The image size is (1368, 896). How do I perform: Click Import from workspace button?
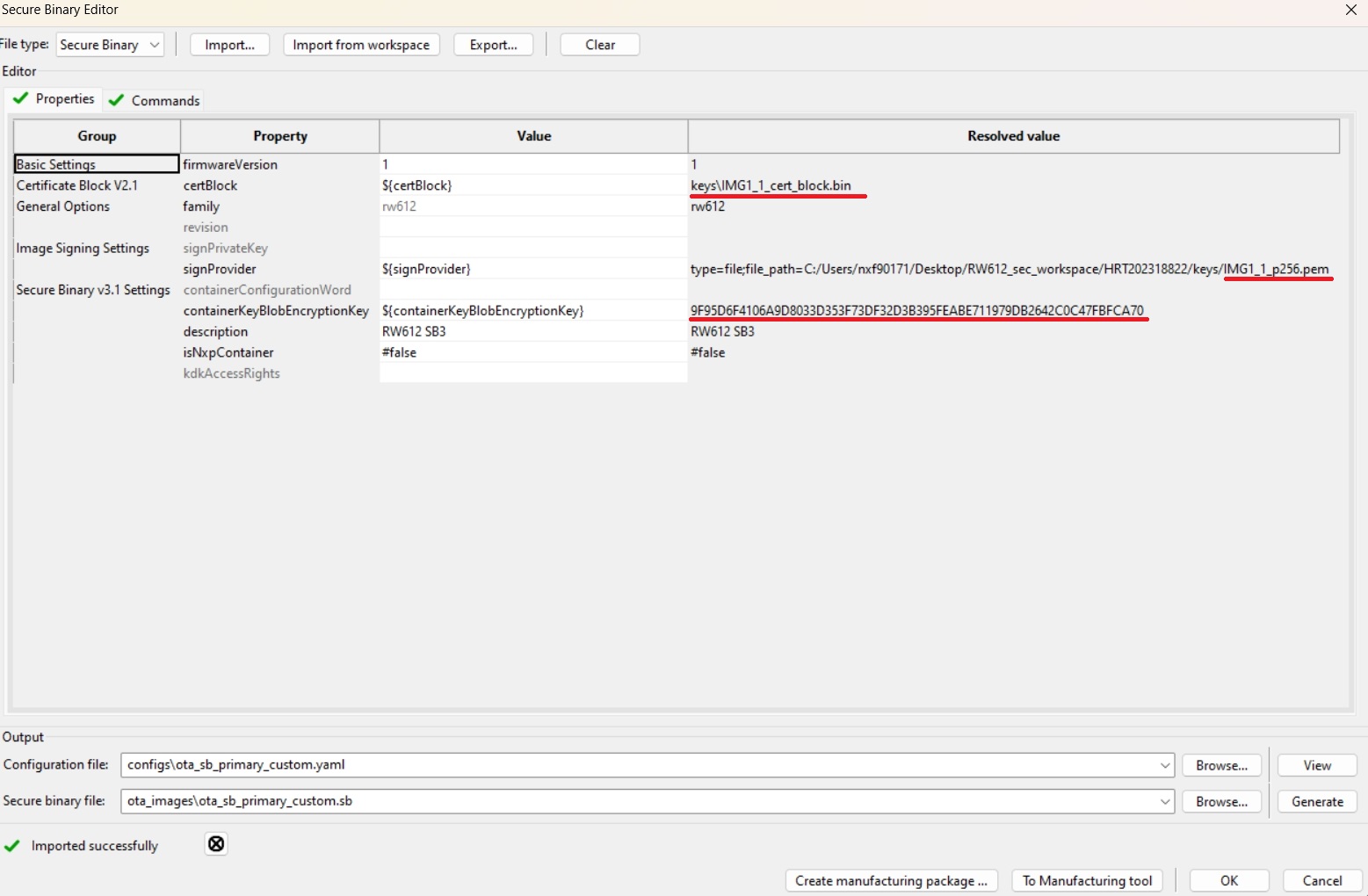[x=361, y=45]
